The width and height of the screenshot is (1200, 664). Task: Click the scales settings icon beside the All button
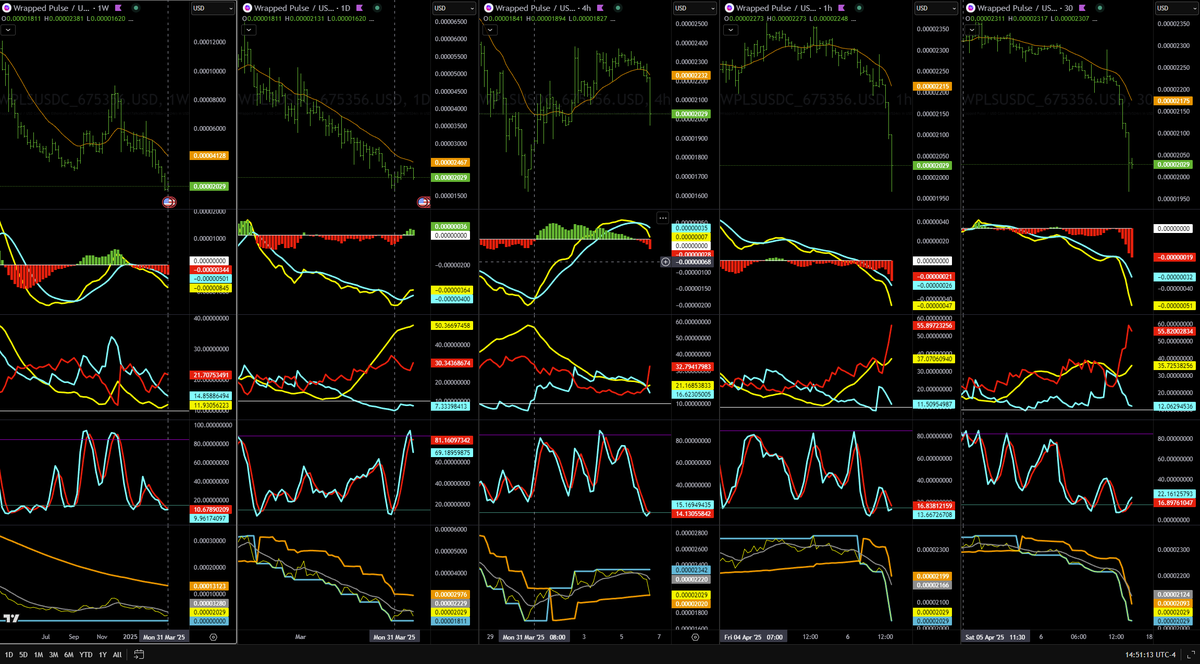pyautogui.click(x=138, y=654)
